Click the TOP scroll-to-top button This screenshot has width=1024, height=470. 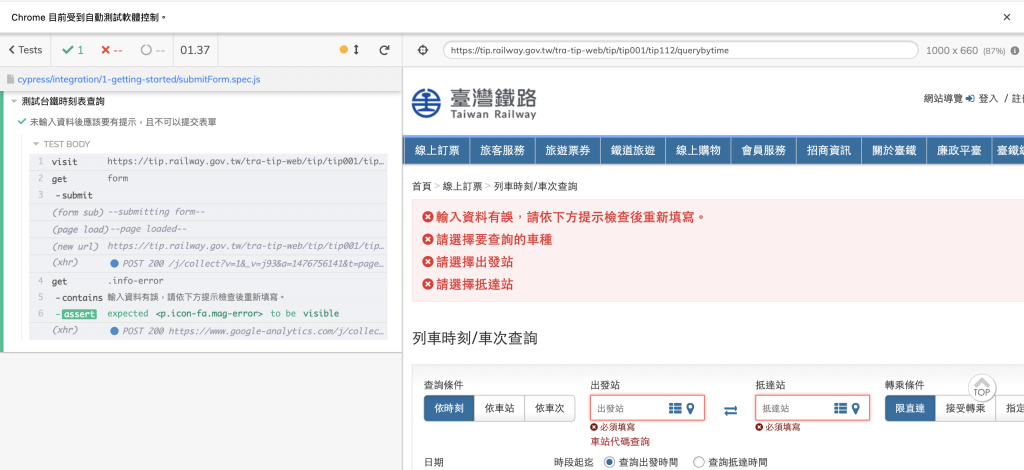[x=982, y=388]
